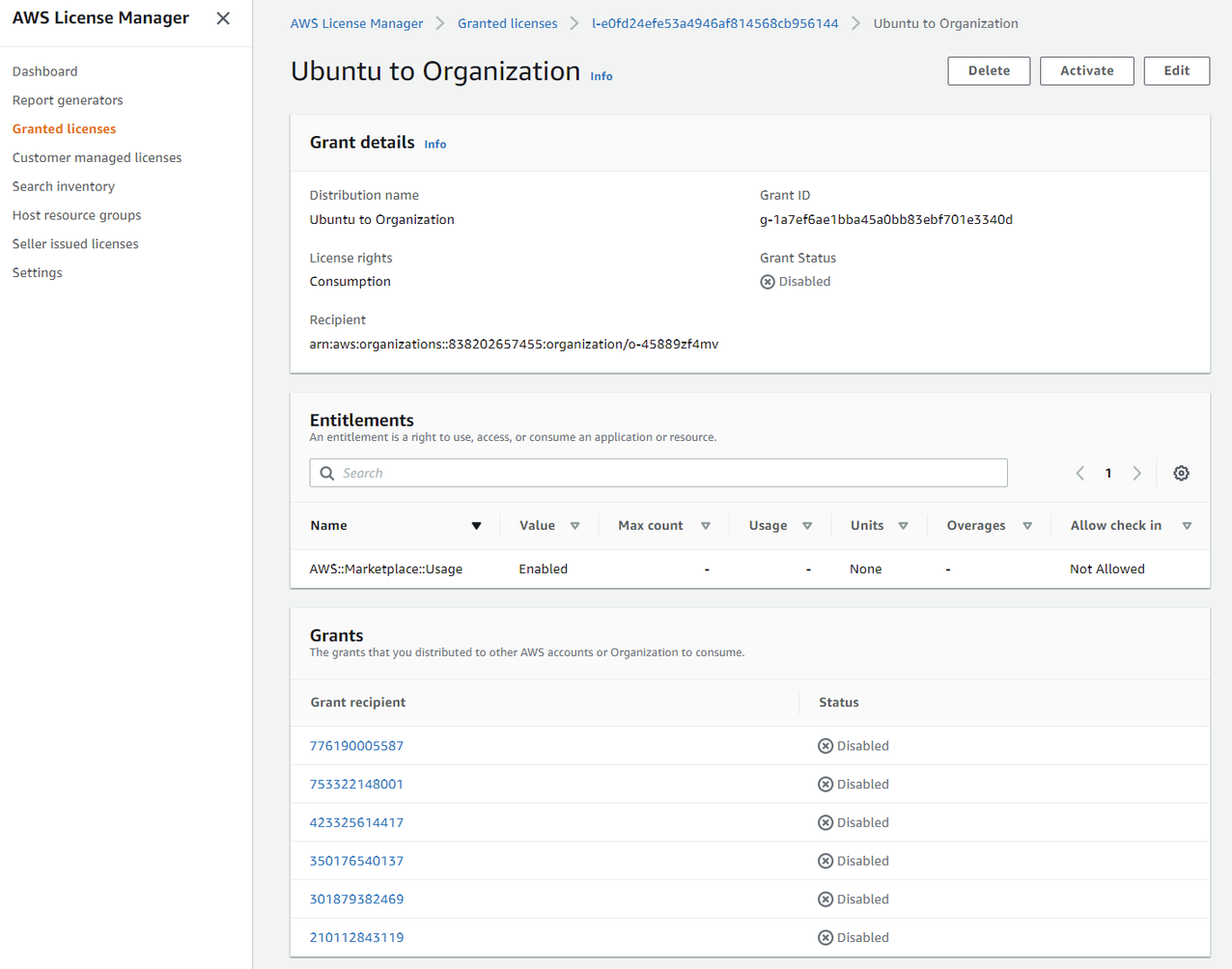The width and height of the screenshot is (1232, 969).
Task: Select the AWS::Marketplace::Usage entitlement row name
Action: 386,569
